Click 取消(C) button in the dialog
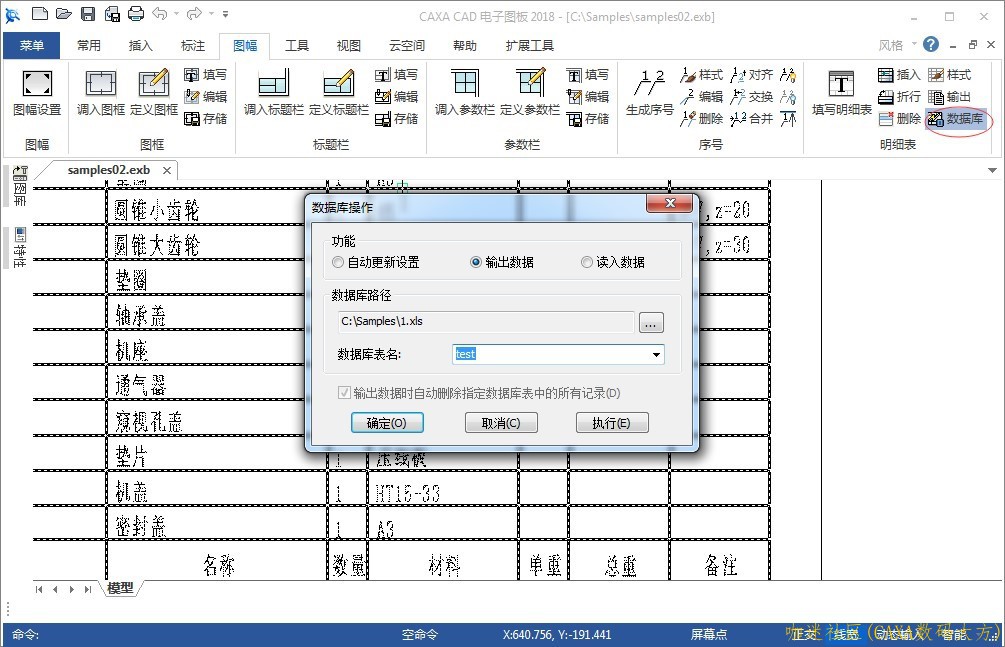This screenshot has height=647, width=1005. (x=501, y=423)
